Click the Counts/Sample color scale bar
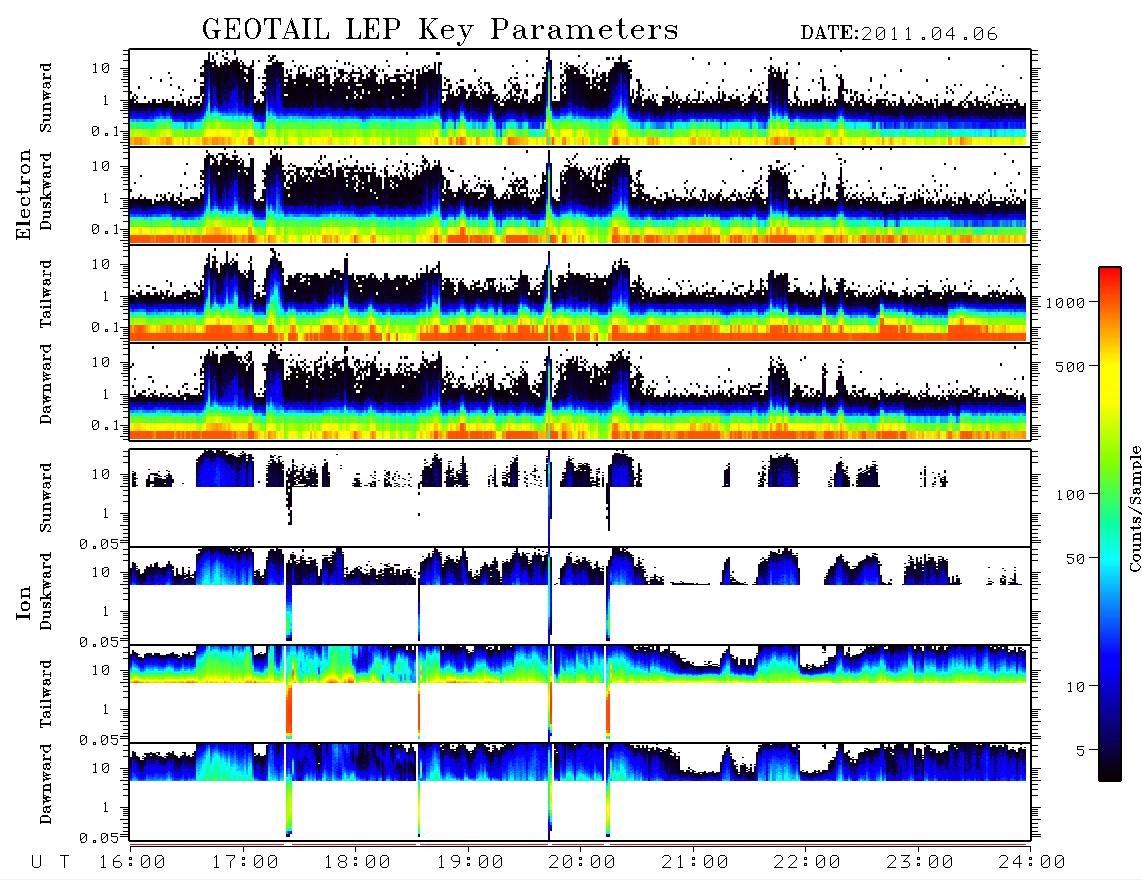Viewport: 1142px width, 880px height. click(1110, 525)
